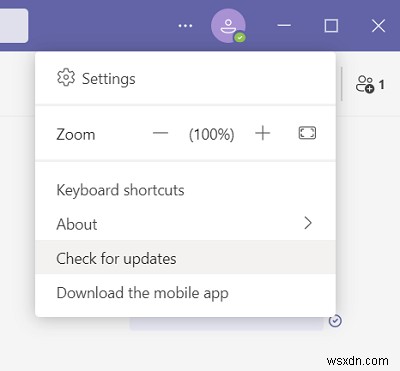This screenshot has width=400, height=371.
Task: Choose Download the mobile app
Action: pos(185,293)
